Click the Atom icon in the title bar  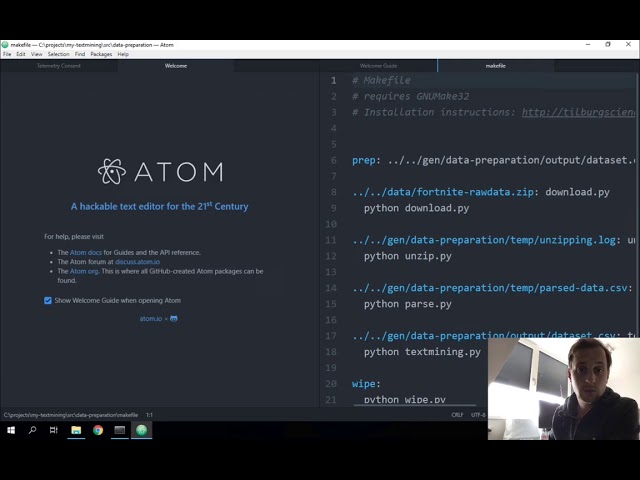tap(5, 44)
